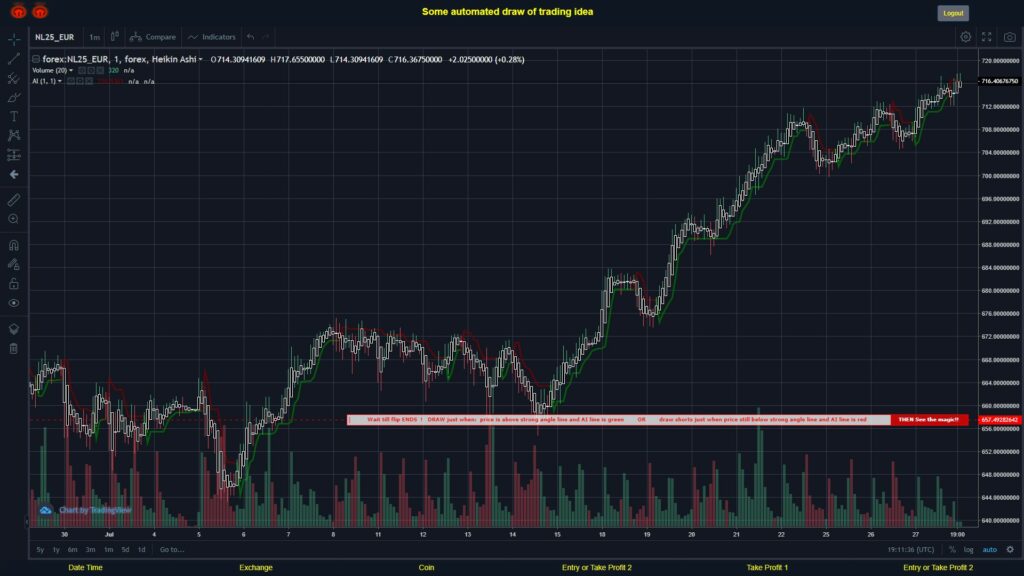
Task: Click the 19:11:36 (UTC) clock timezone
Action: pos(910,550)
